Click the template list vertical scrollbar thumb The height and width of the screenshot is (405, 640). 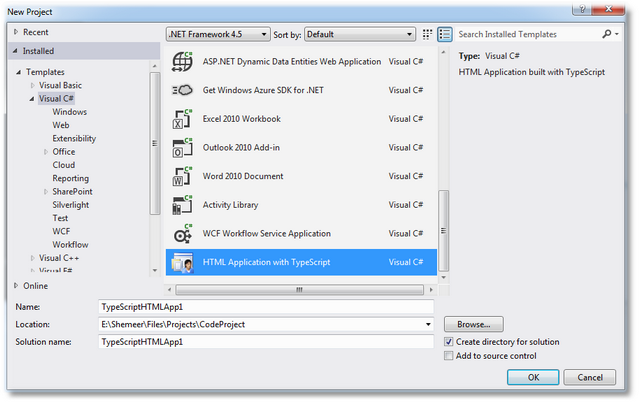pyautogui.click(x=443, y=231)
